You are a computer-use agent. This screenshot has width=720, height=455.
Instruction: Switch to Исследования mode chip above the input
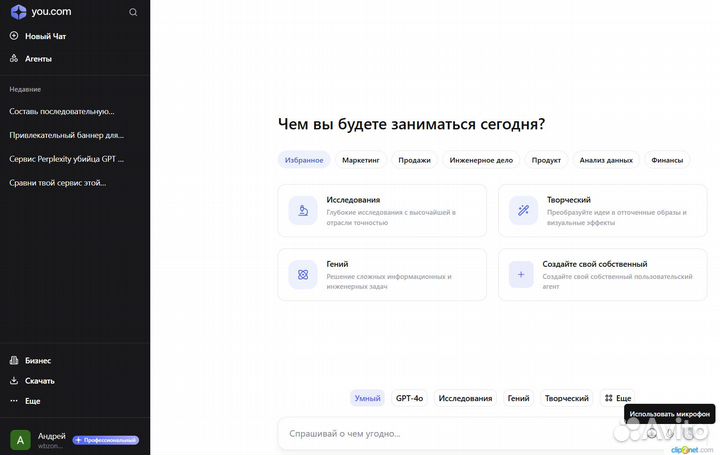point(465,398)
